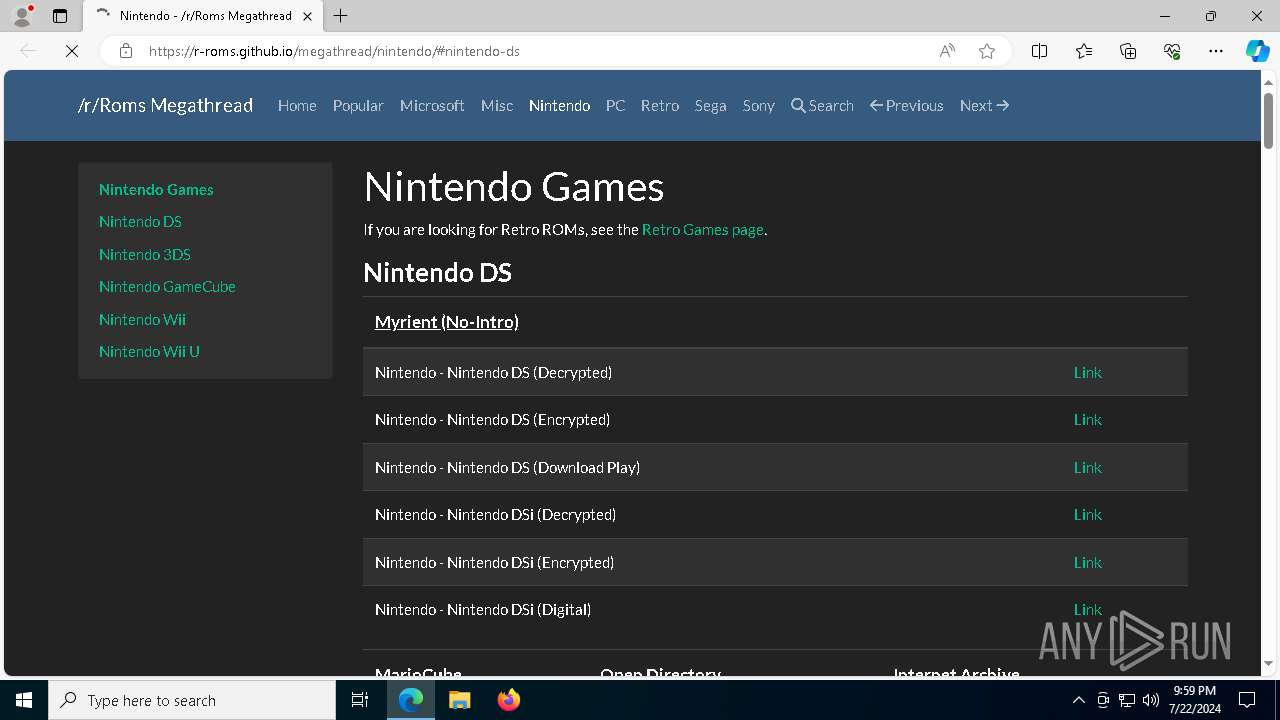Screen dimensions: 1280x720
Task: Open File Explorer from taskbar
Action: tap(459, 700)
